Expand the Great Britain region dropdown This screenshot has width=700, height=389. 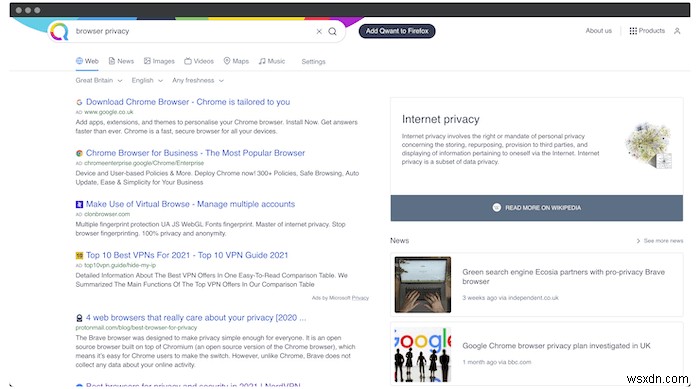(99, 80)
